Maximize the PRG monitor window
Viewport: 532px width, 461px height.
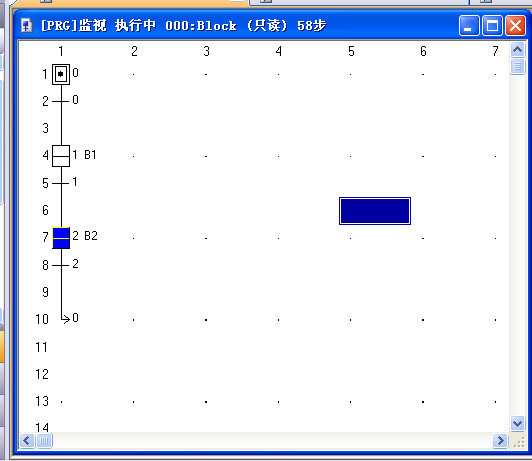[x=492, y=25]
